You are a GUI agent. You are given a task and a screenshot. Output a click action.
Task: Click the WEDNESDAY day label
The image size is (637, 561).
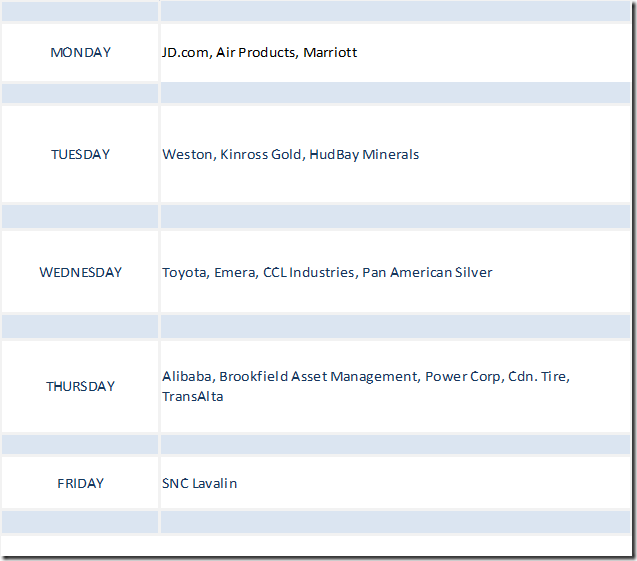pos(81,272)
